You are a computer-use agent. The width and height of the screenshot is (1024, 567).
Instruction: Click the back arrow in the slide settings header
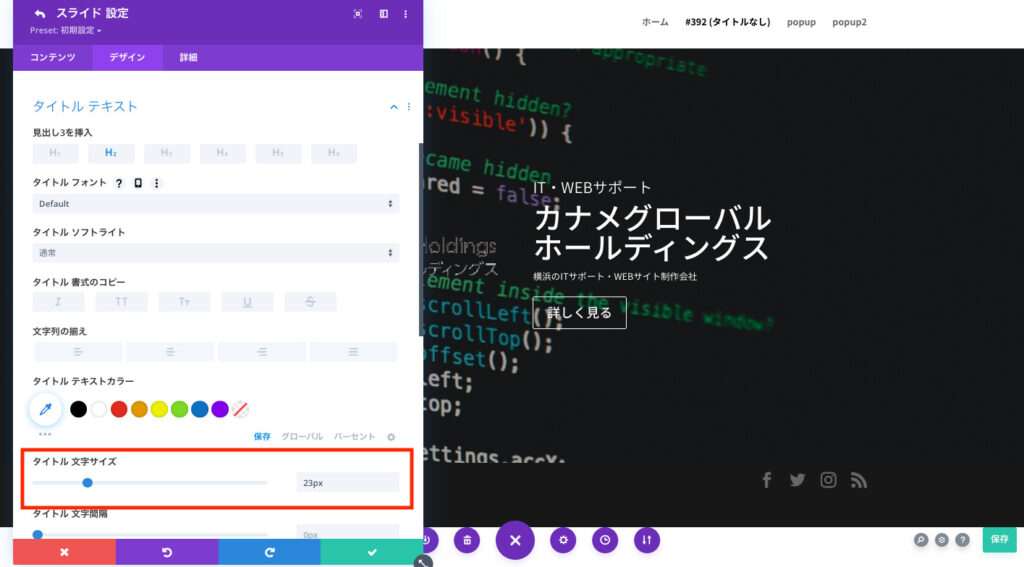tap(40, 13)
